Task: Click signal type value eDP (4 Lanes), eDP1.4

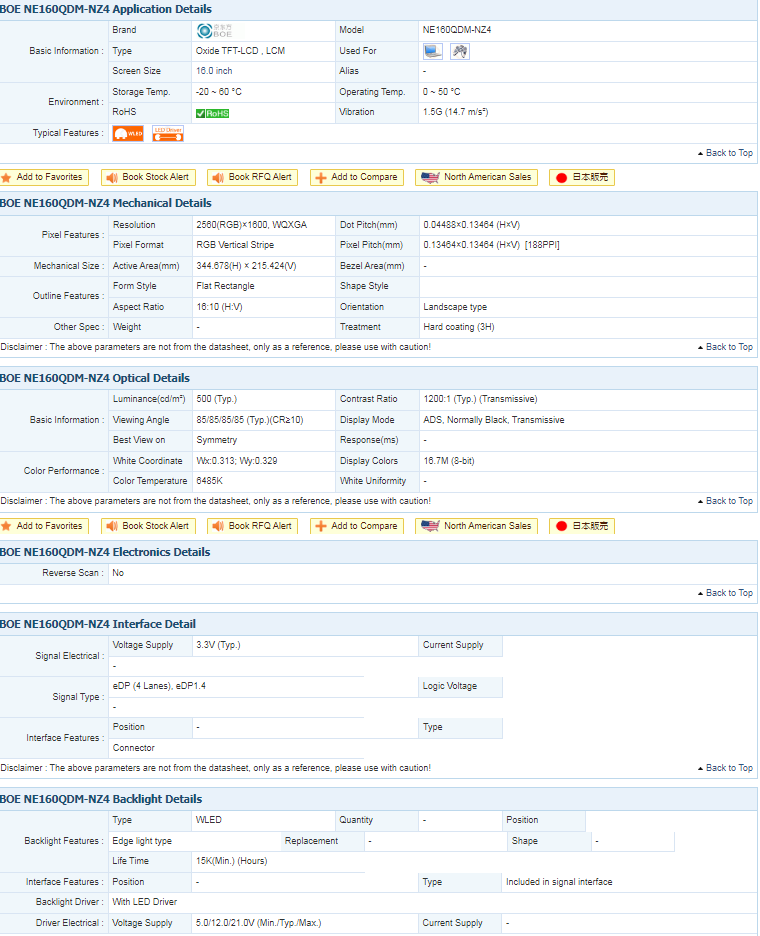Action: pyautogui.click(x=159, y=686)
